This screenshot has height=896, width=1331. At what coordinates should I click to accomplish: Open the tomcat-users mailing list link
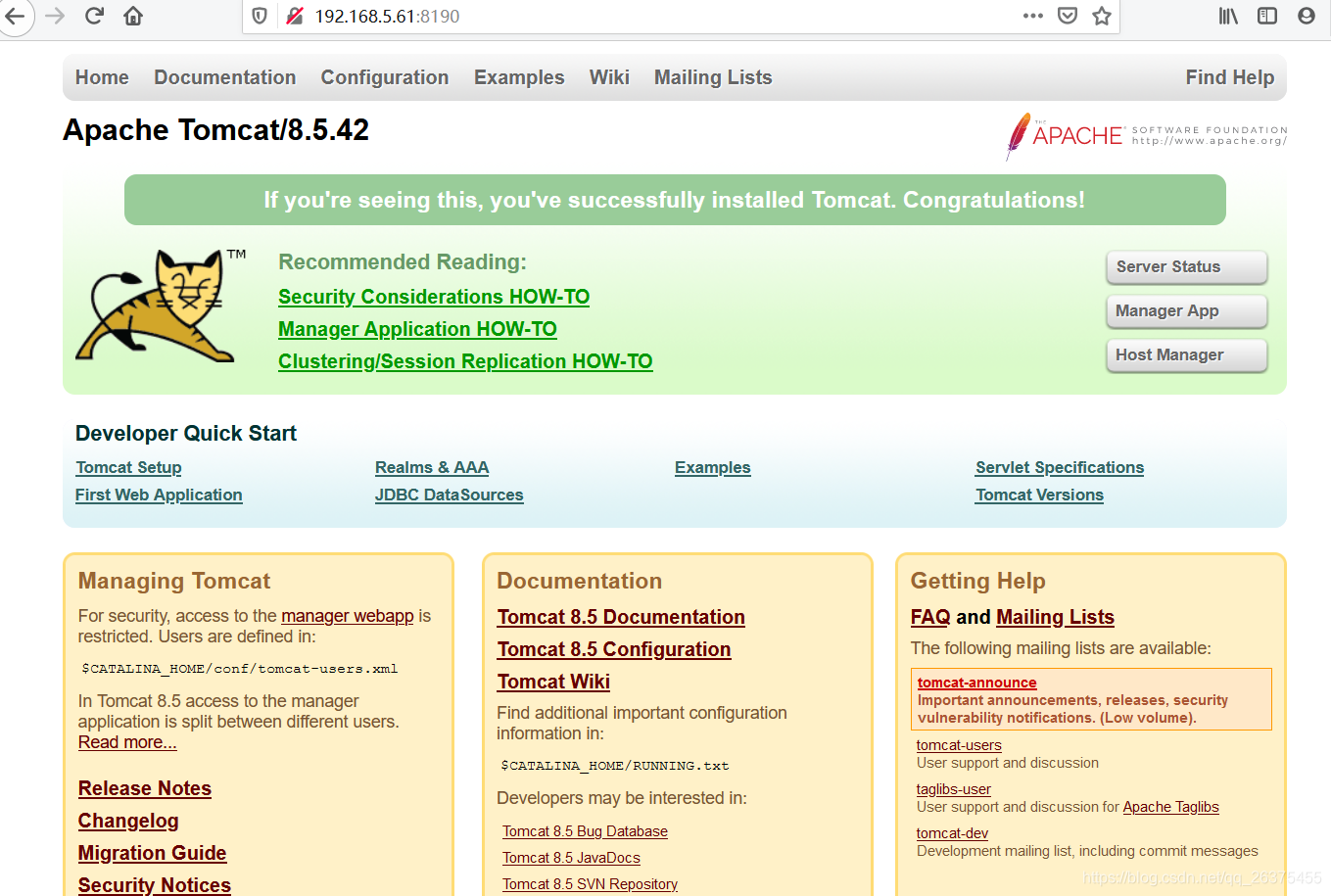(x=959, y=745)
